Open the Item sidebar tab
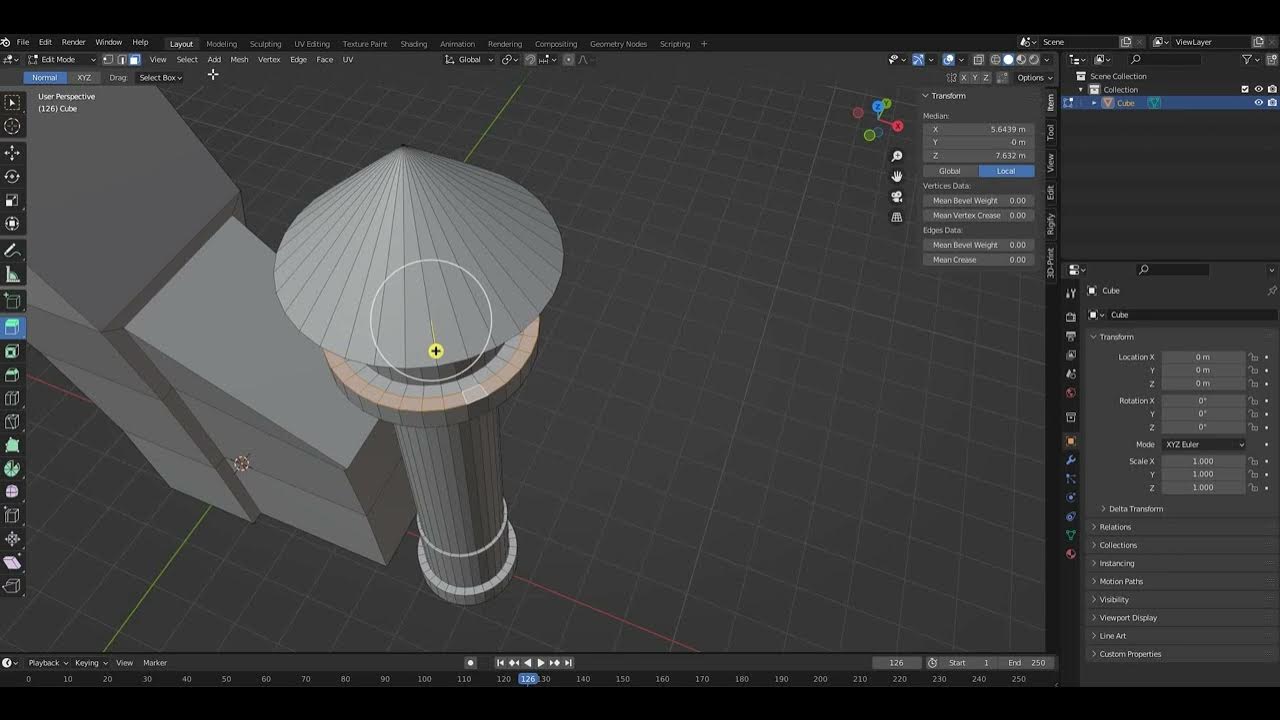Screen dimensions: 1280x720 point(1050,102)
